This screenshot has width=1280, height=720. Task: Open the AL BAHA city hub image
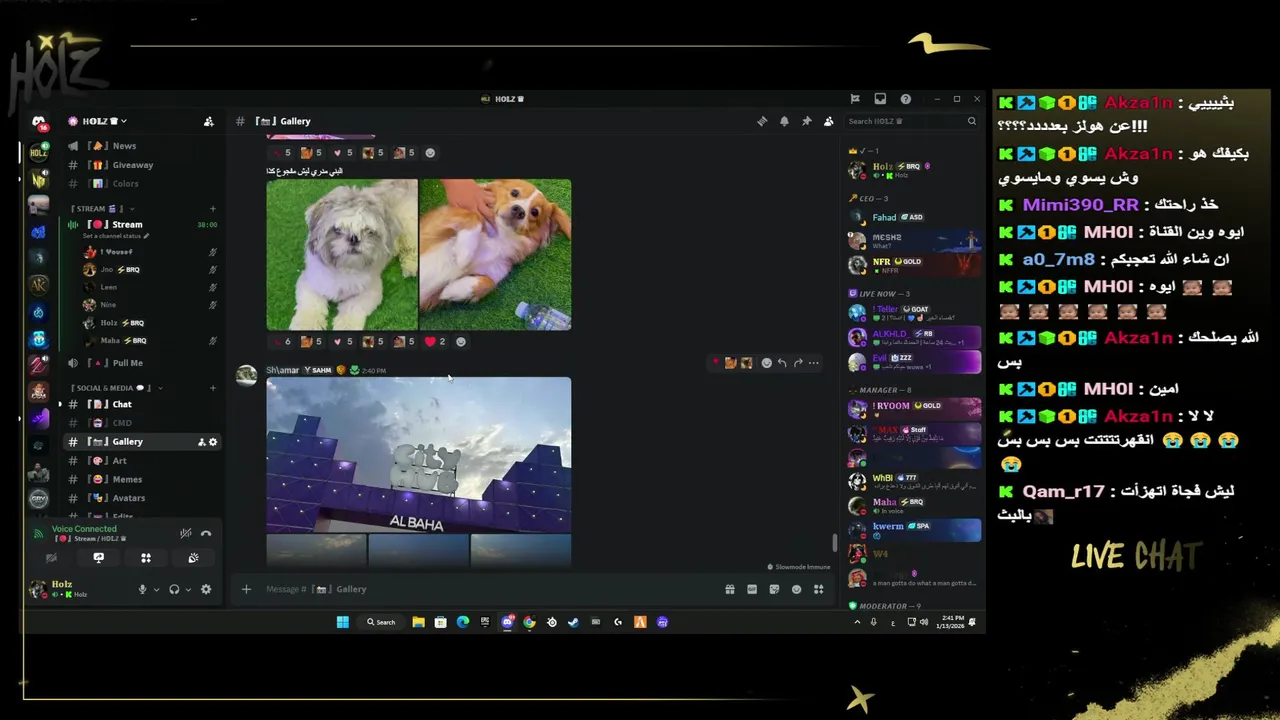coord(419,455)
